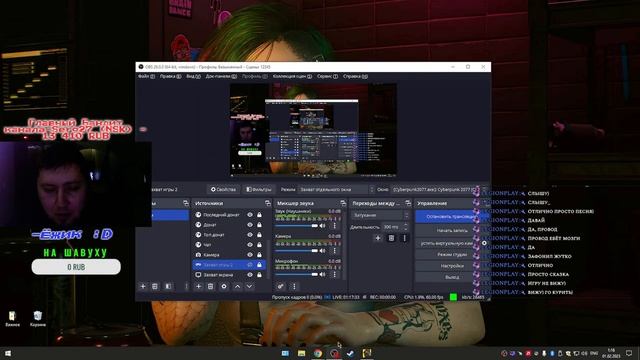Click Начать запись button
The width and height of the screenshot is (640, 360).
[x=451, y=231]
